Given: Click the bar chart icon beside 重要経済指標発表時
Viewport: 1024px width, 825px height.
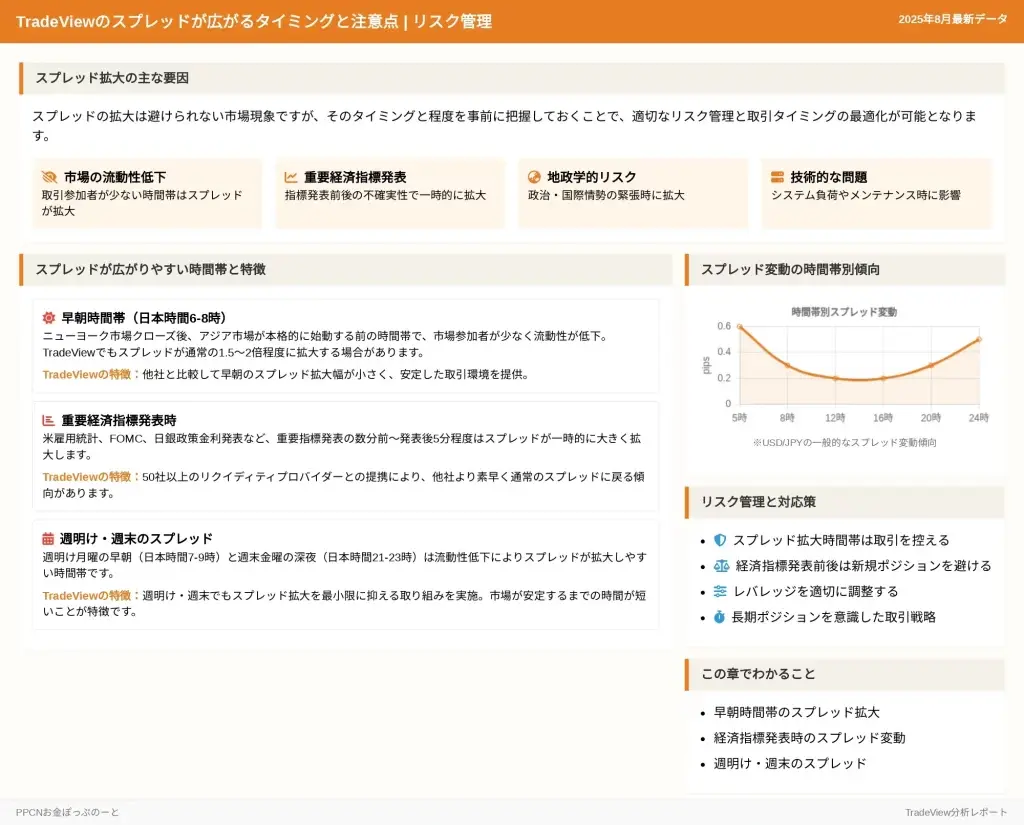Looking at the screenshot, I should point(49,421).
